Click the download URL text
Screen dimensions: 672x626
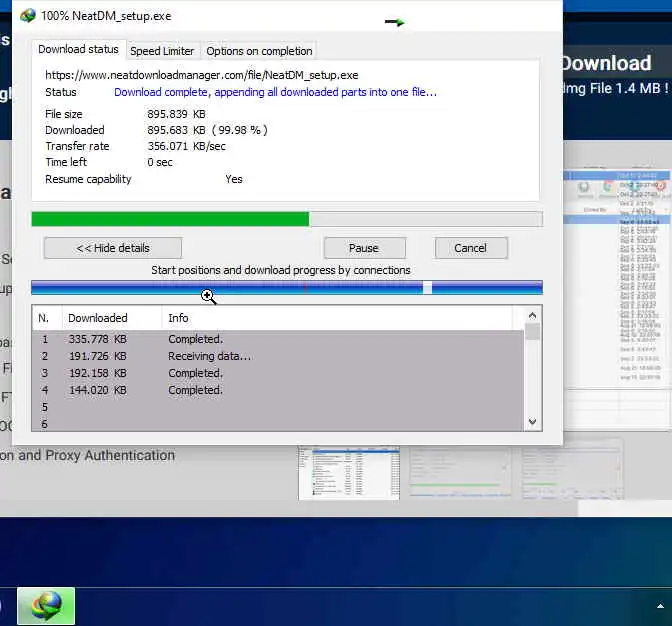point(202,75)
